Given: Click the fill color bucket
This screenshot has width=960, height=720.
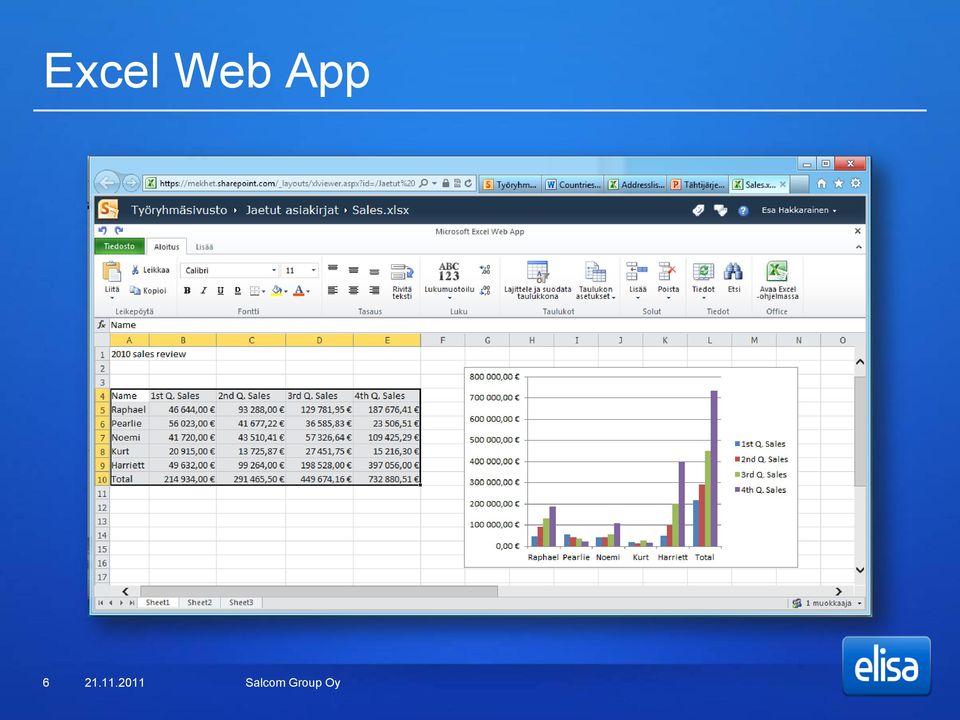Looking at the screenshot, I should point(277,291).
